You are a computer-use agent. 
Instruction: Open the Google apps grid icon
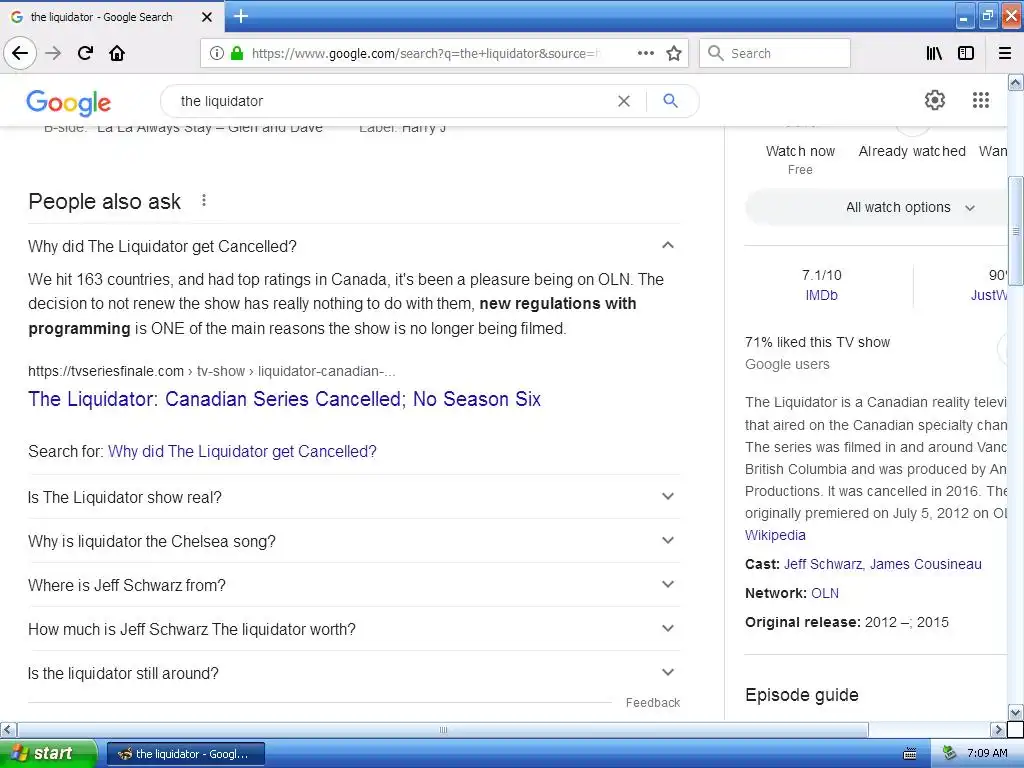point(980,100)
